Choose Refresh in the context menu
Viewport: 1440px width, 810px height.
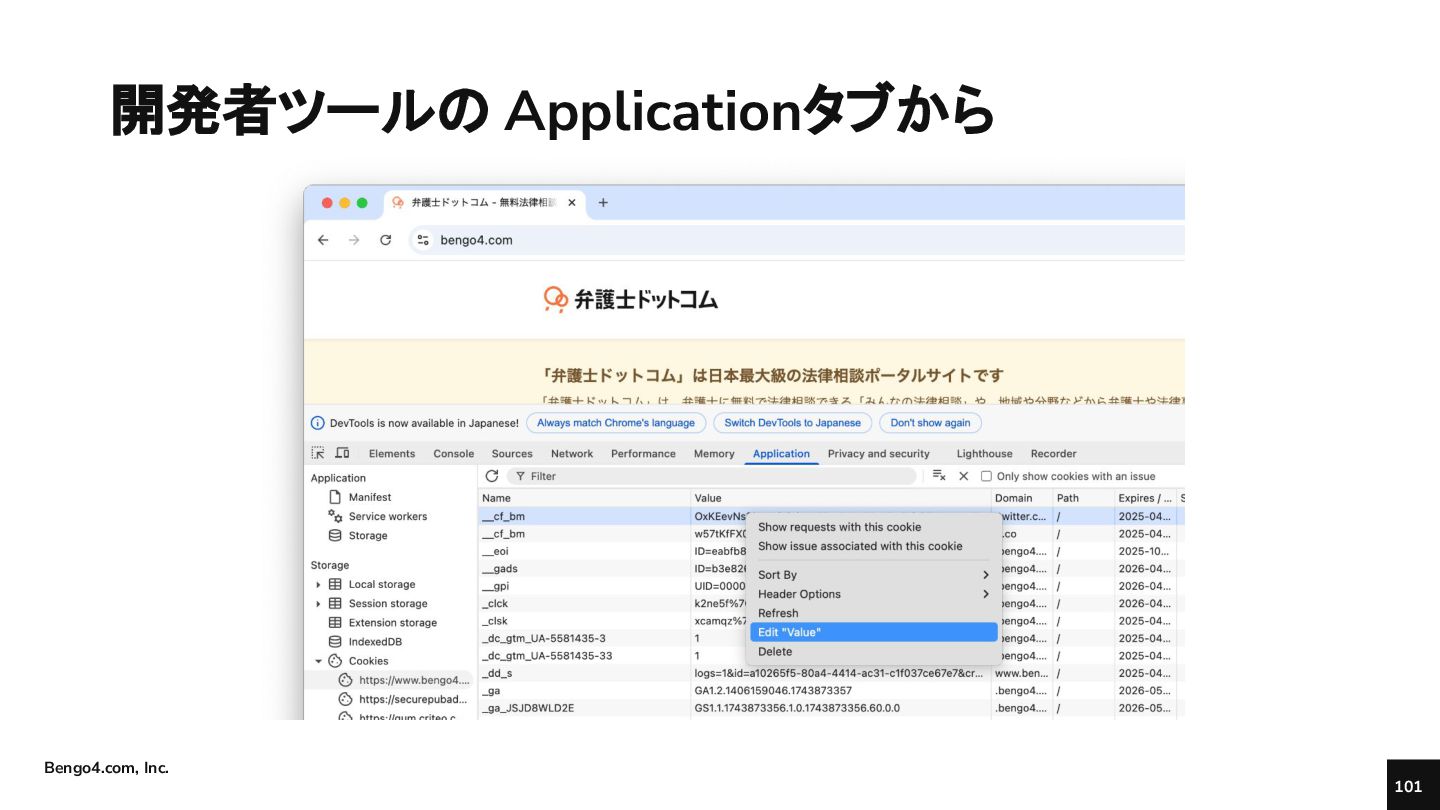pos(874,613)
